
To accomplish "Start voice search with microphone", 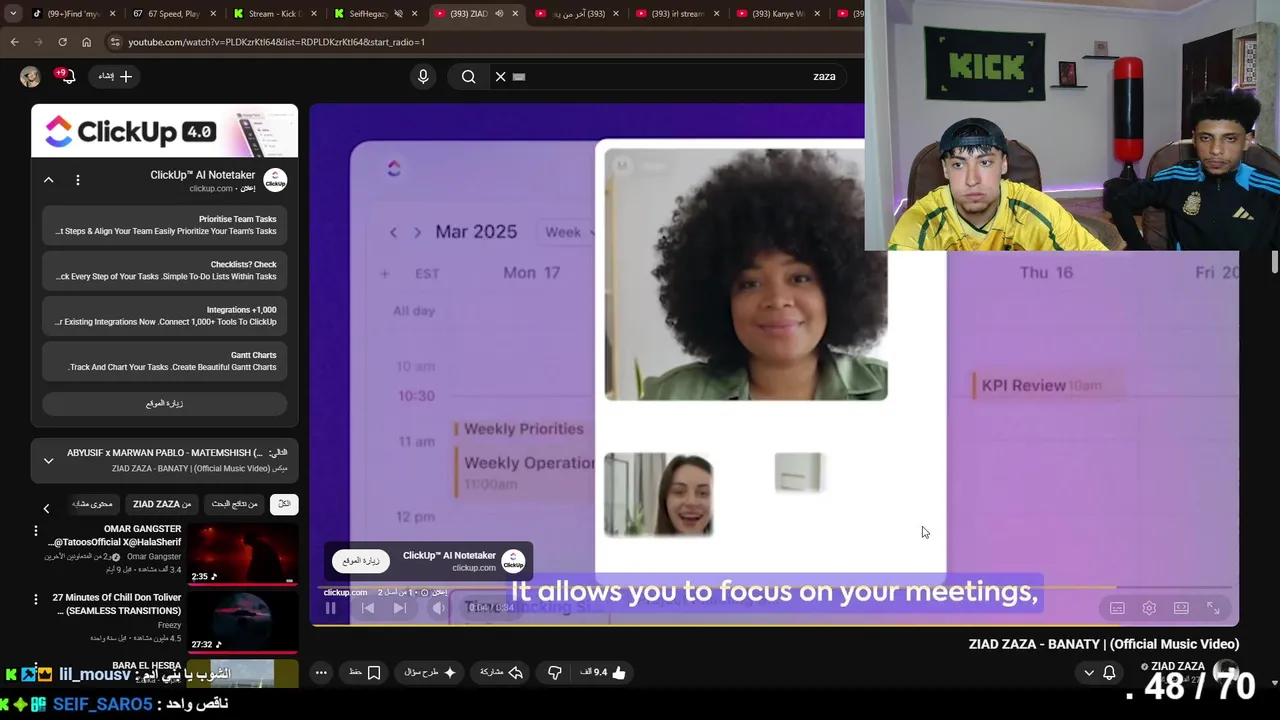I will pos(423,76).
